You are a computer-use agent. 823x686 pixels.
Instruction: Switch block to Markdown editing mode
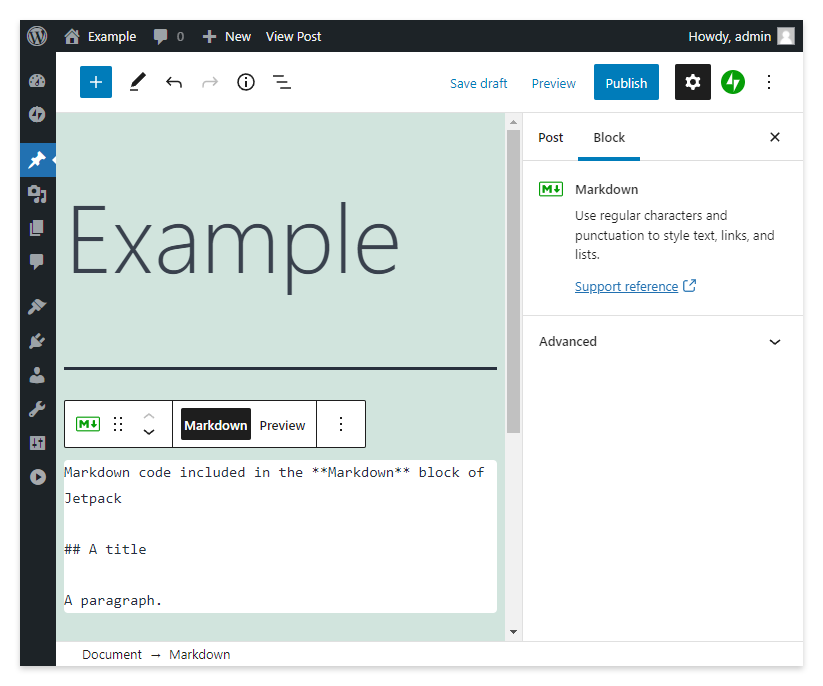point(215,425)
